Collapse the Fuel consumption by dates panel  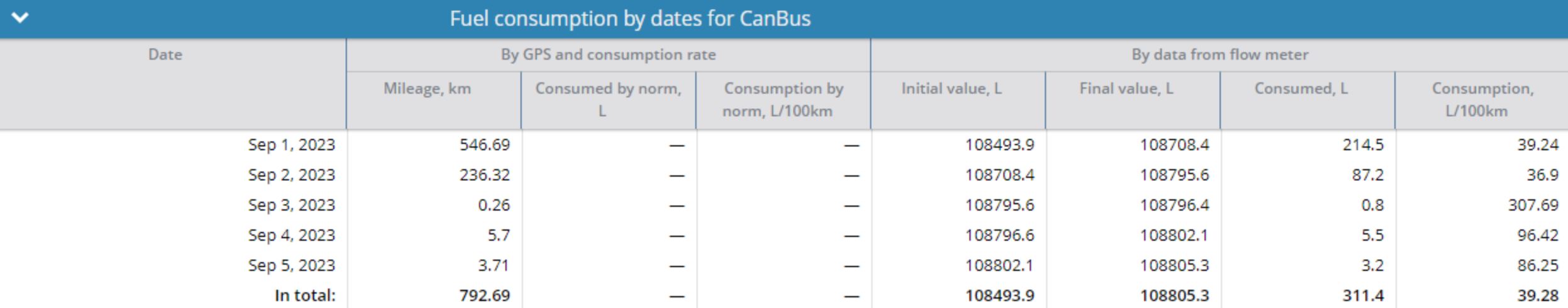[20, 18]
